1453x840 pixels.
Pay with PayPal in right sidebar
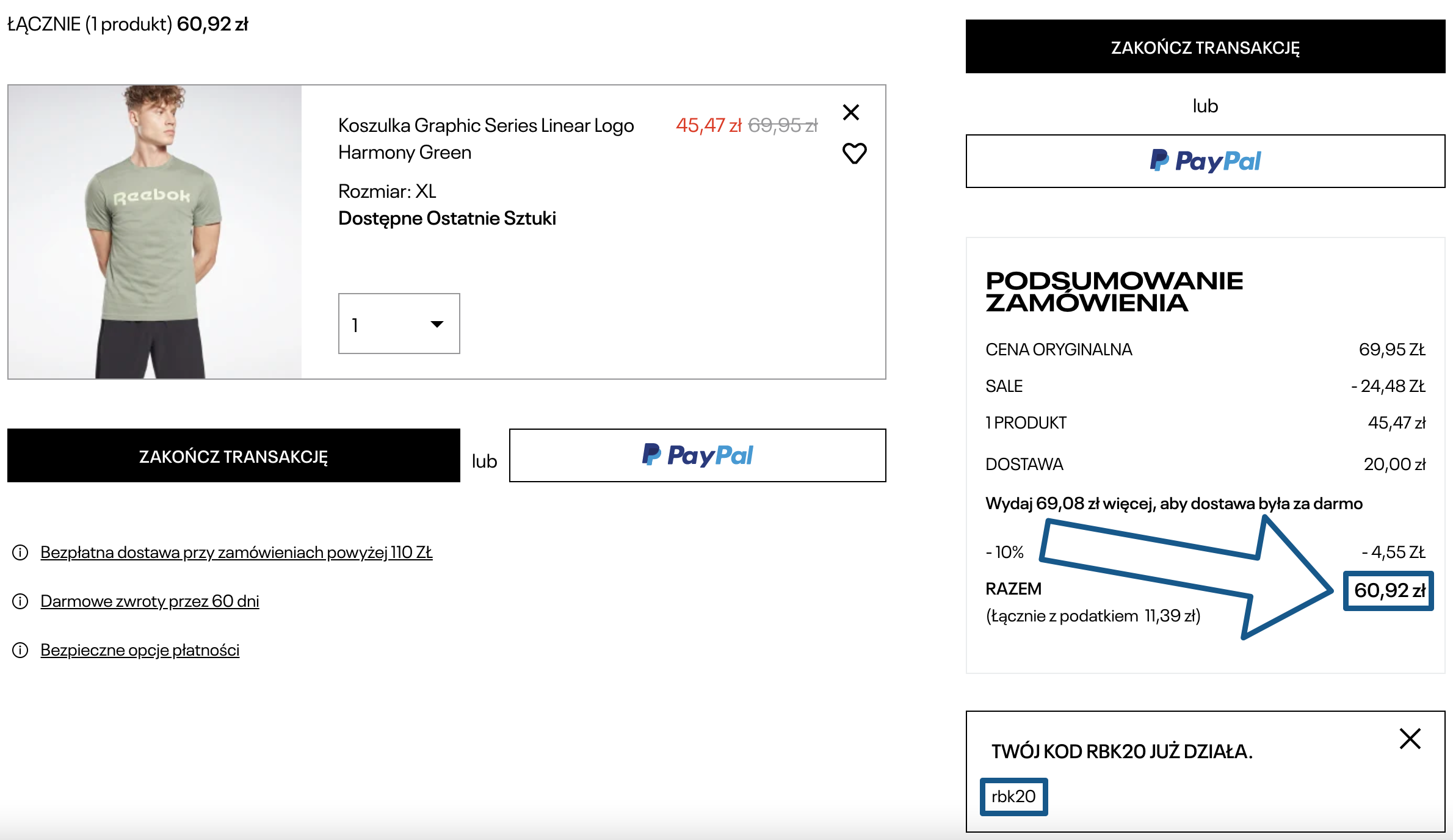tap(1205, 161)
